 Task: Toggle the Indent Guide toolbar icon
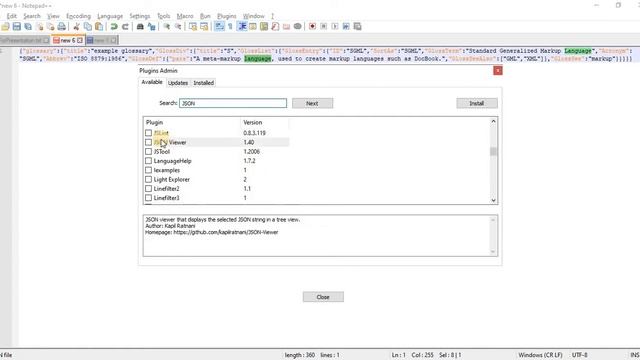(x=242, y=27)
